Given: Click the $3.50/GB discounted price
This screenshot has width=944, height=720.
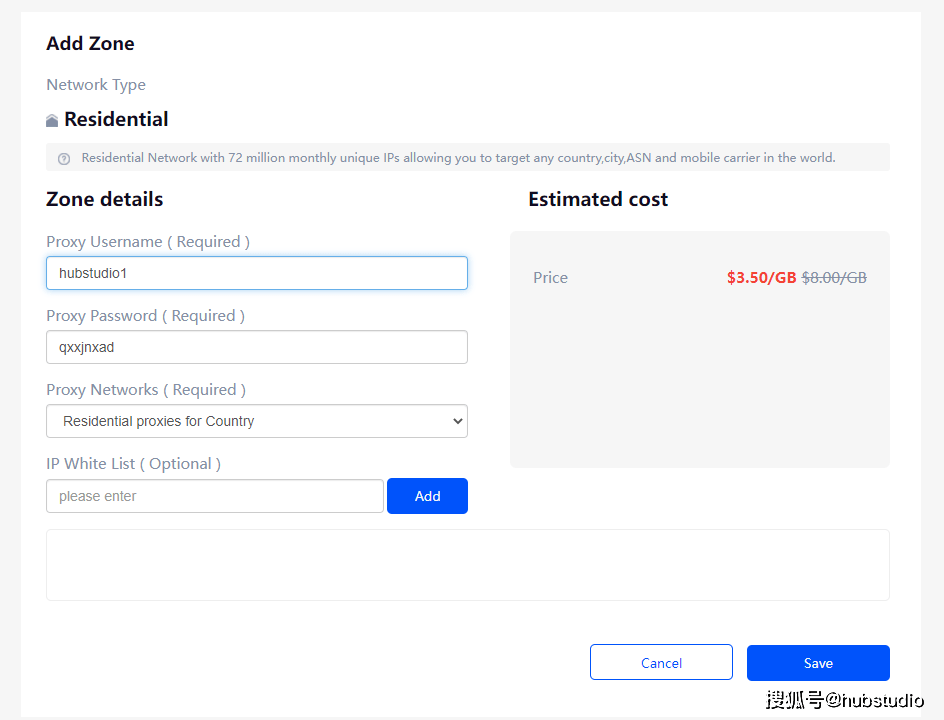Looking at the screenshot, I should [761, 278].
